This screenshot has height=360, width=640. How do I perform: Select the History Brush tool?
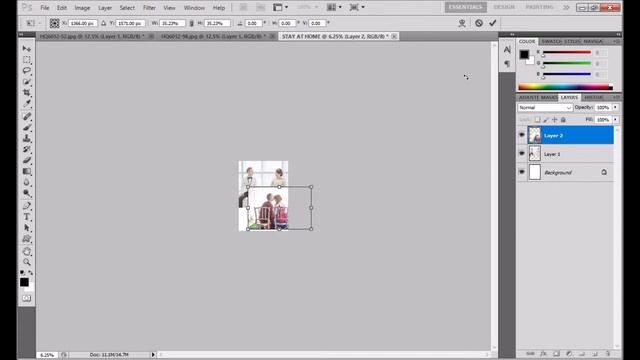[27, 149]
